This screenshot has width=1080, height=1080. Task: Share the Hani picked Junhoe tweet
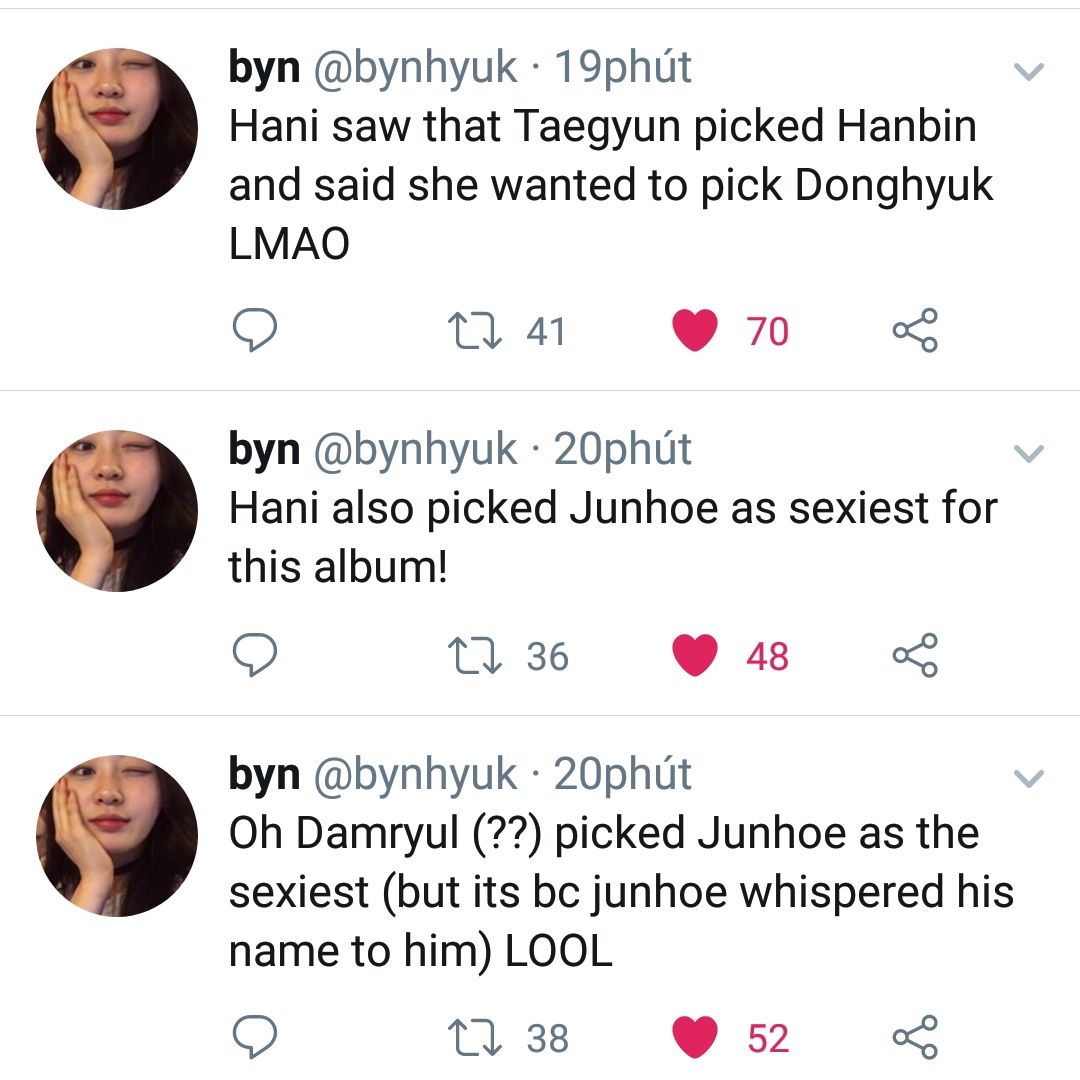click(x=915, y=656)
